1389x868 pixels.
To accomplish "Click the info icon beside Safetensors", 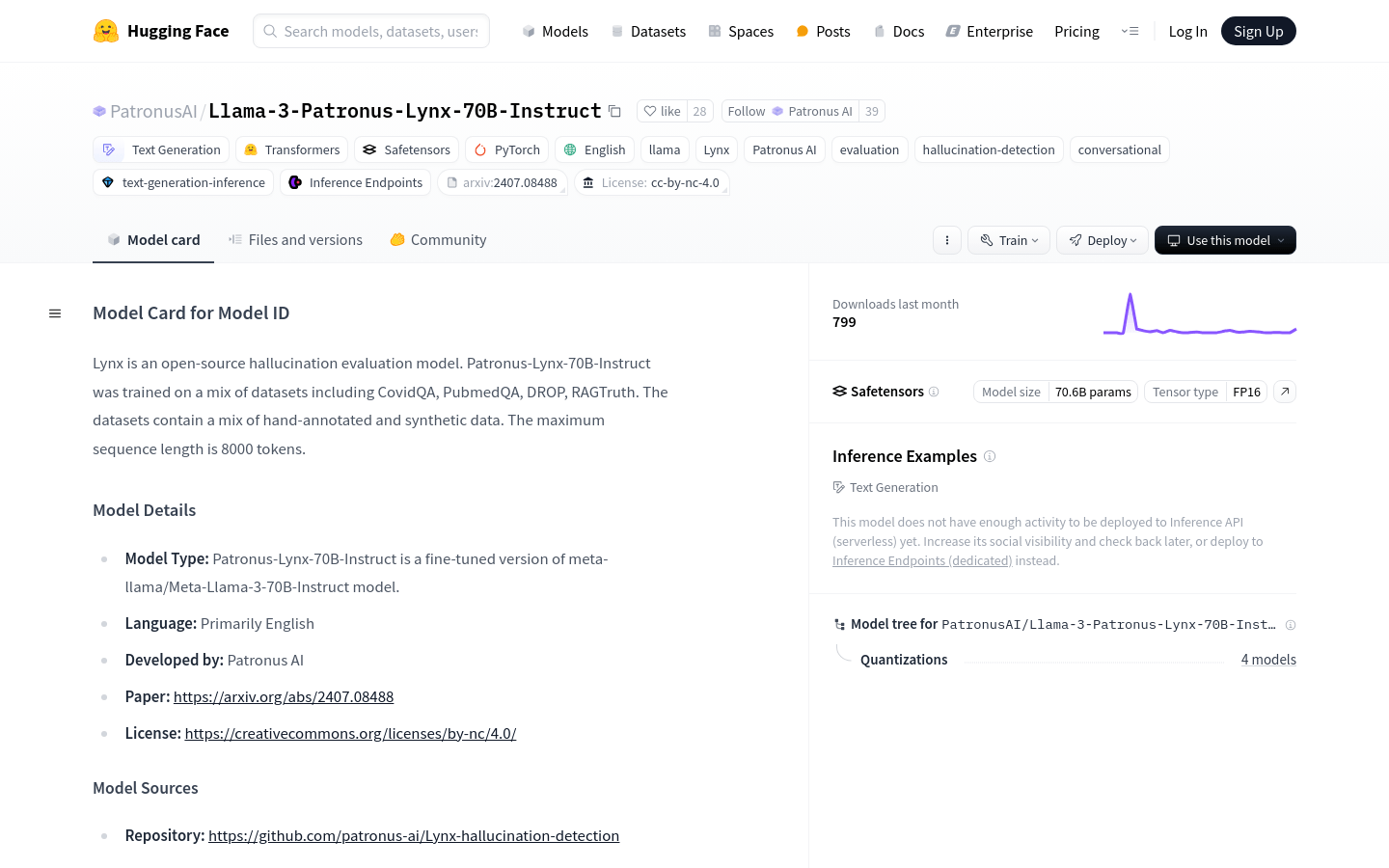I will 934,392.
